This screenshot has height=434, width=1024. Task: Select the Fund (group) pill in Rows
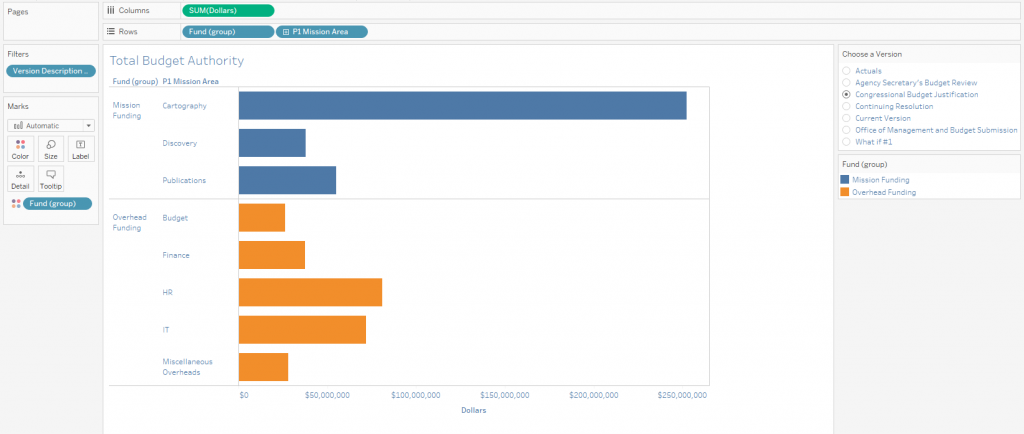(228, 31)
